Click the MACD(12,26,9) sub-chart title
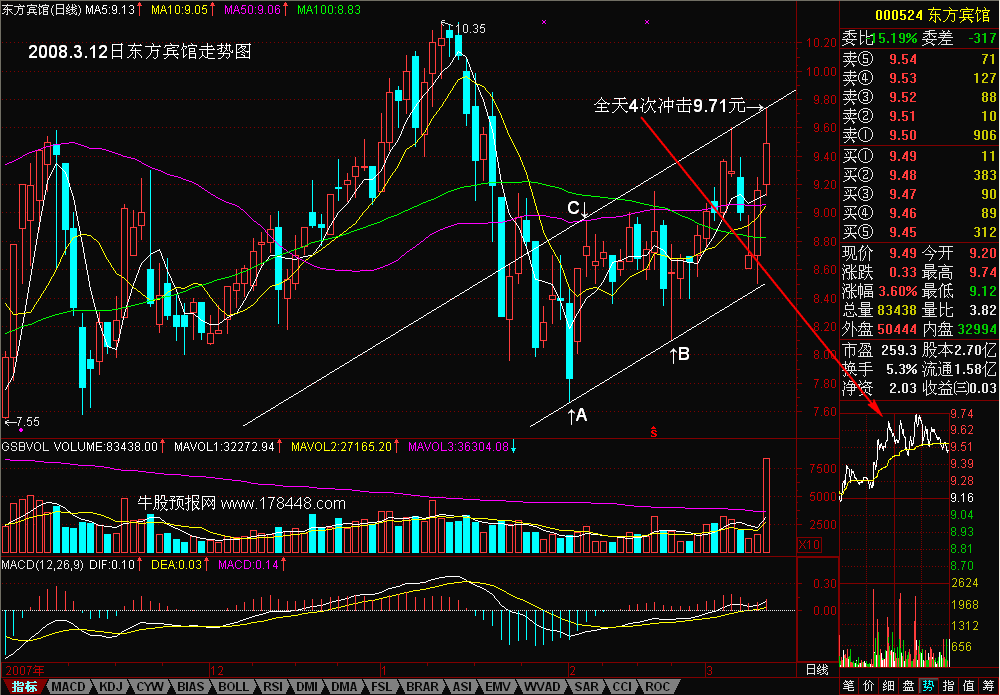1000x695 pixels. 42,564
